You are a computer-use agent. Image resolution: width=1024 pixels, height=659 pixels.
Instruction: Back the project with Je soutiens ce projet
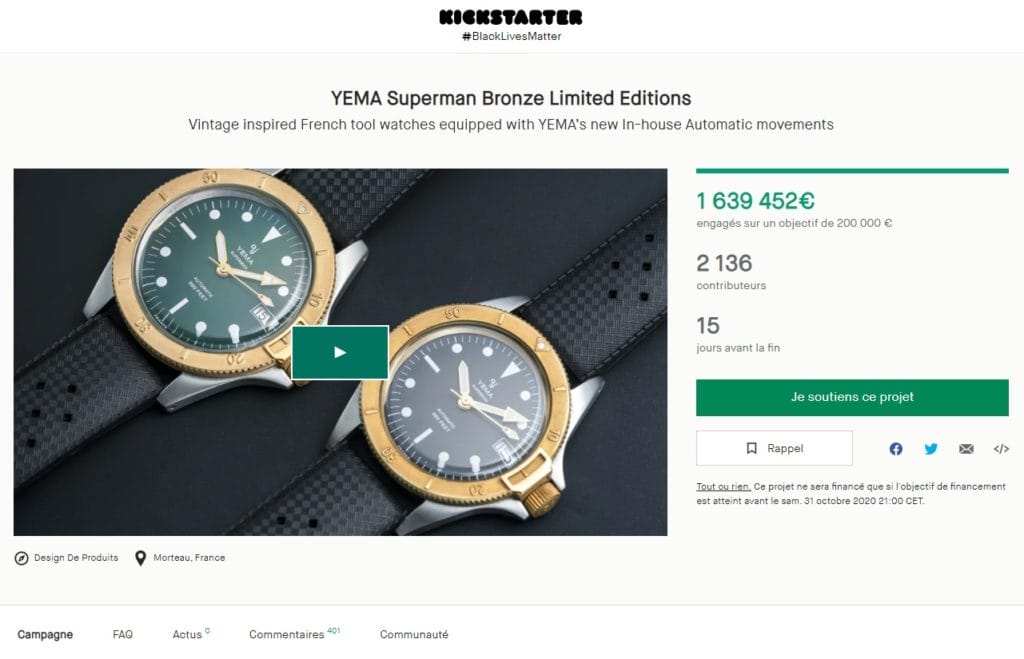coord(852,397)
